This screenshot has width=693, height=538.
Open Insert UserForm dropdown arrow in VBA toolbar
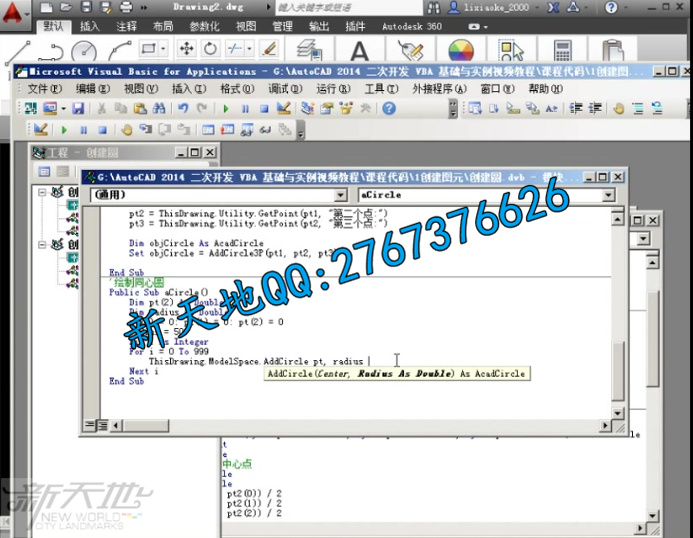coord(64,108)
